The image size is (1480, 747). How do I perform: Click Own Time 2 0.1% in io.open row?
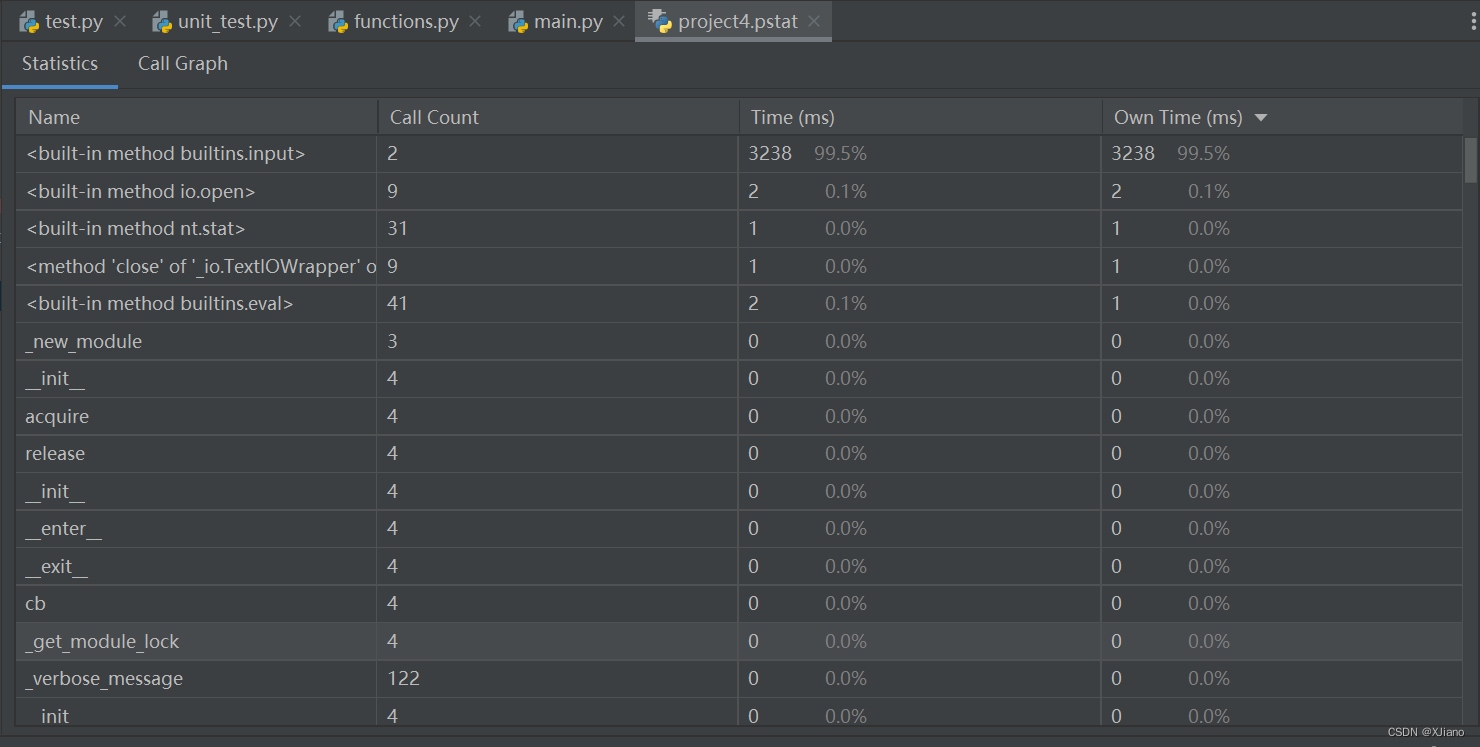pos(1170,191)
